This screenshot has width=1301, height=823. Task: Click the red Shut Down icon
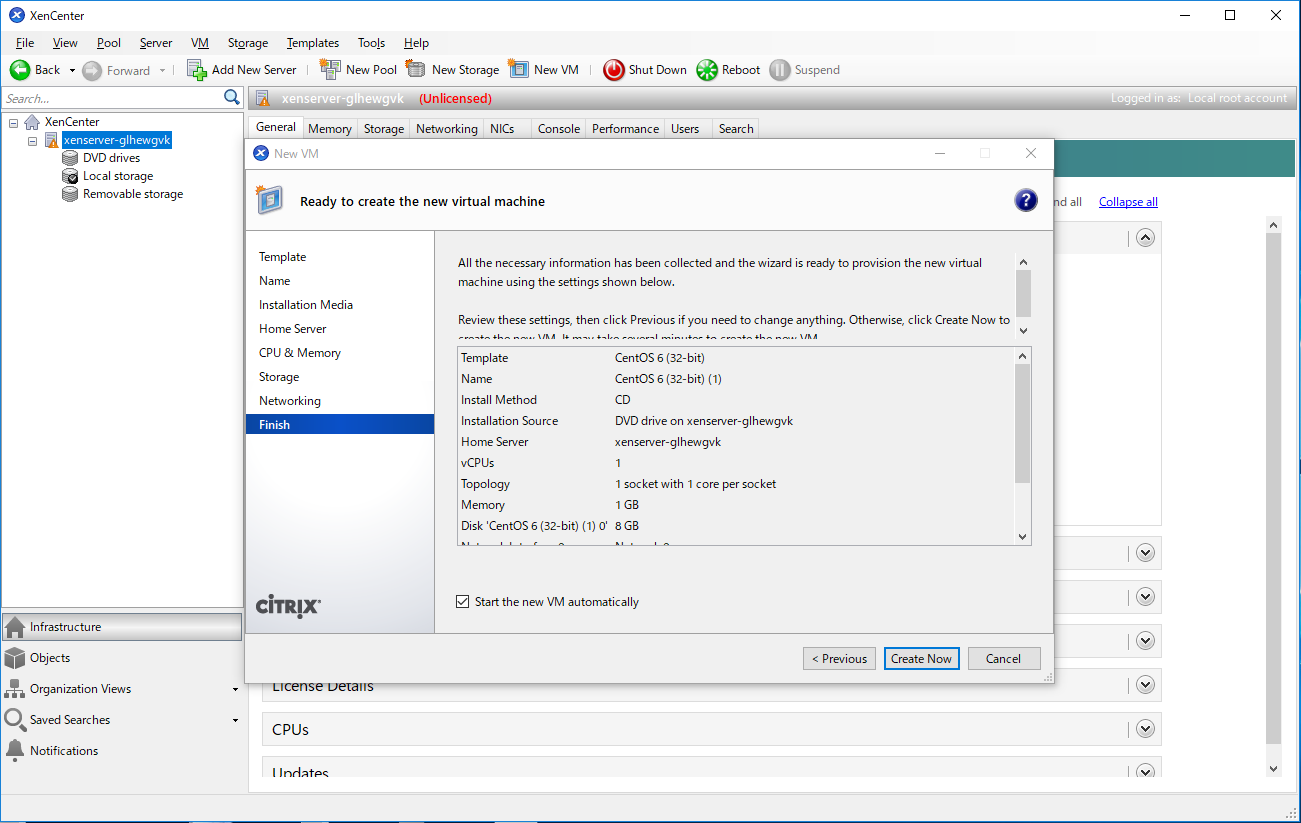coord(614,70)
